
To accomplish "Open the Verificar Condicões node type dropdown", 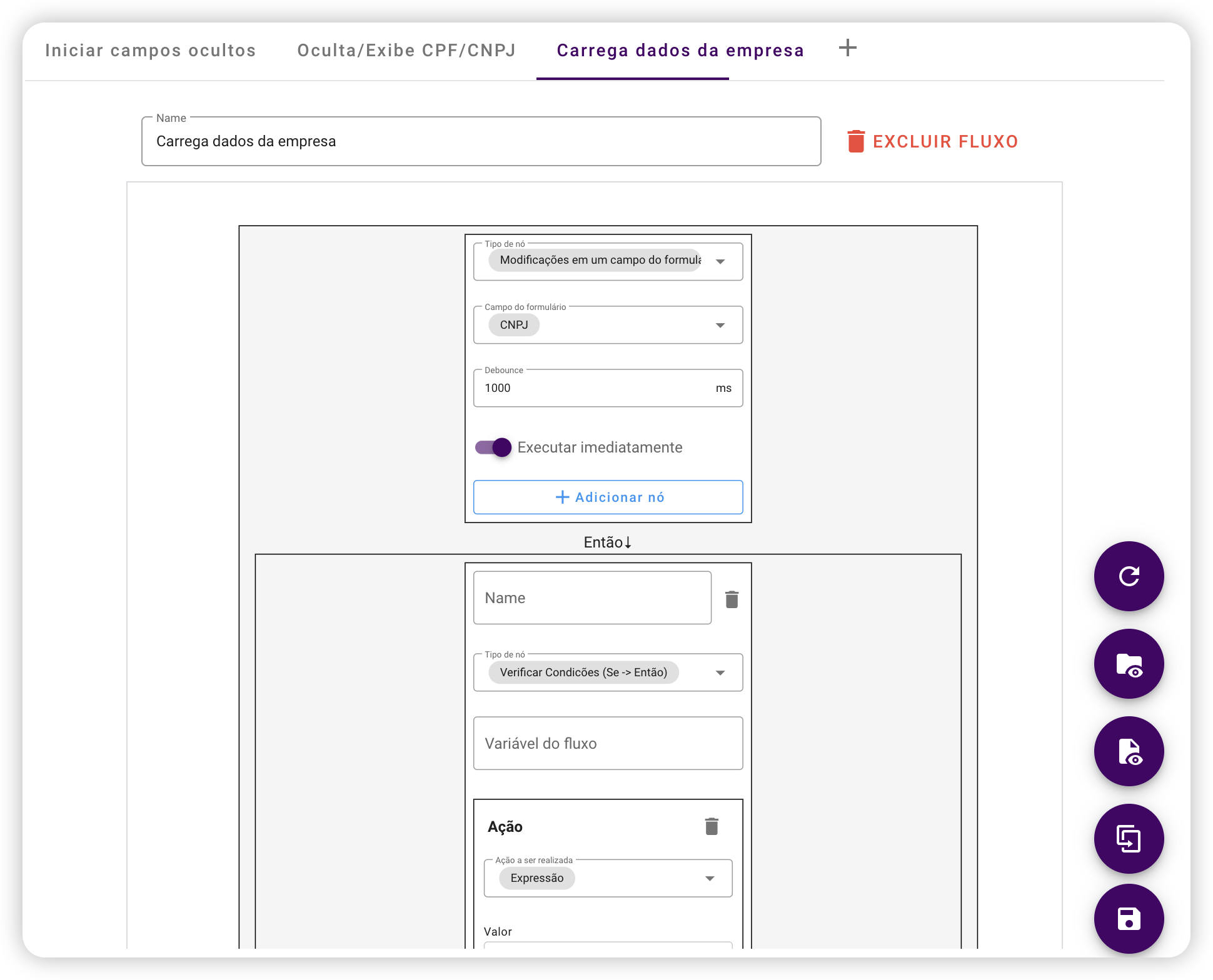I will [x=608, y=672].
